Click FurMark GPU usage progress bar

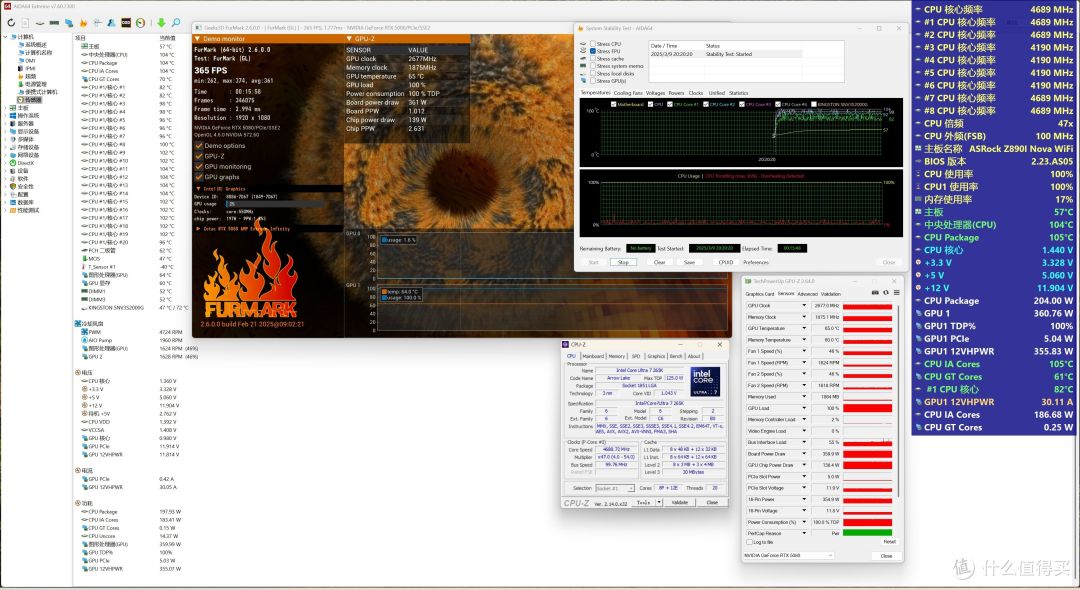(277, 204)
